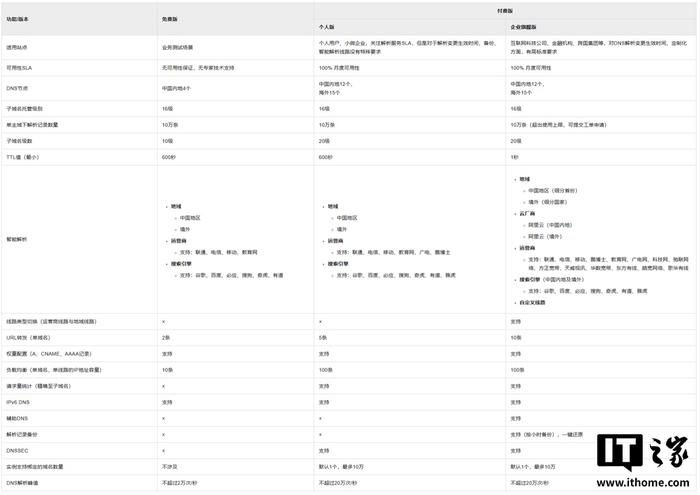Screen dimensions: 700x495
Task: Select the 个人版 sub-header
Action: [326, 26]
